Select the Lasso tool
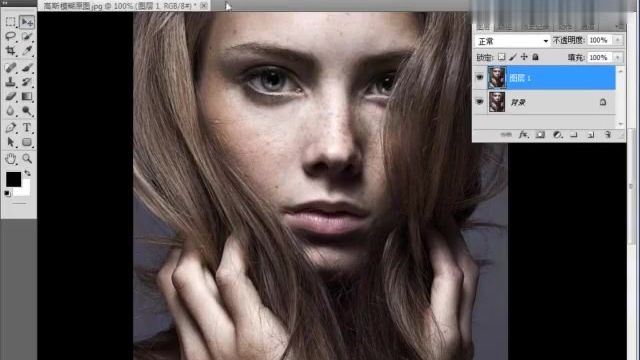640x360 pixels. coord(10,36)
